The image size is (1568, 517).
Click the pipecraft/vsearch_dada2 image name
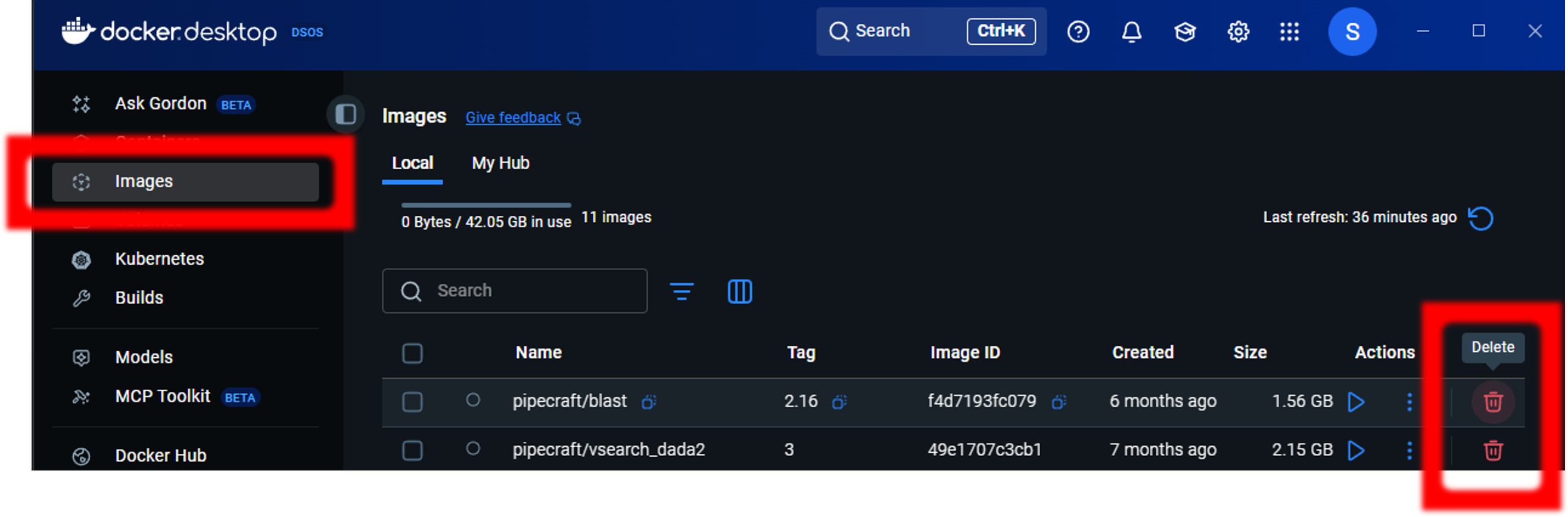pyautogui.click(x=608, y=450)
